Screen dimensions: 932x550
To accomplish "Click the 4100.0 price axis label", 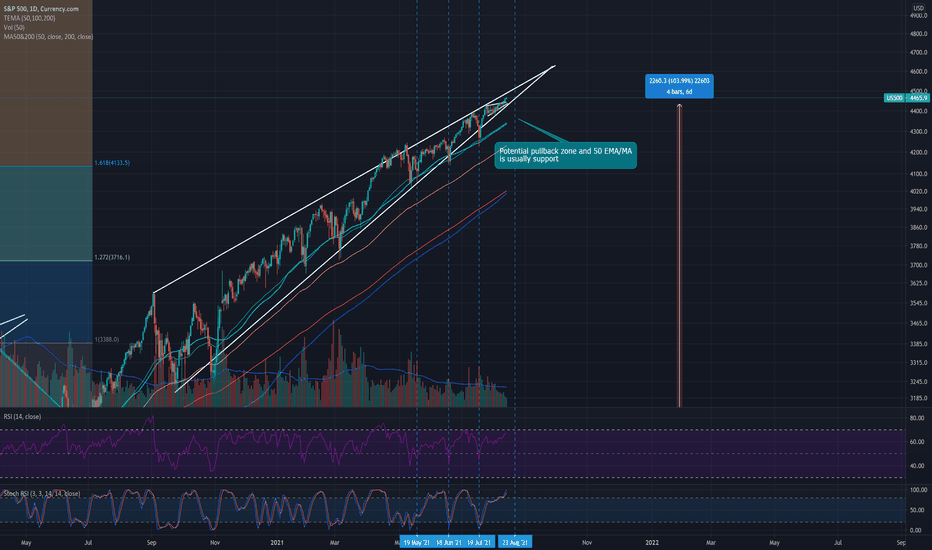I will [918, 174].
